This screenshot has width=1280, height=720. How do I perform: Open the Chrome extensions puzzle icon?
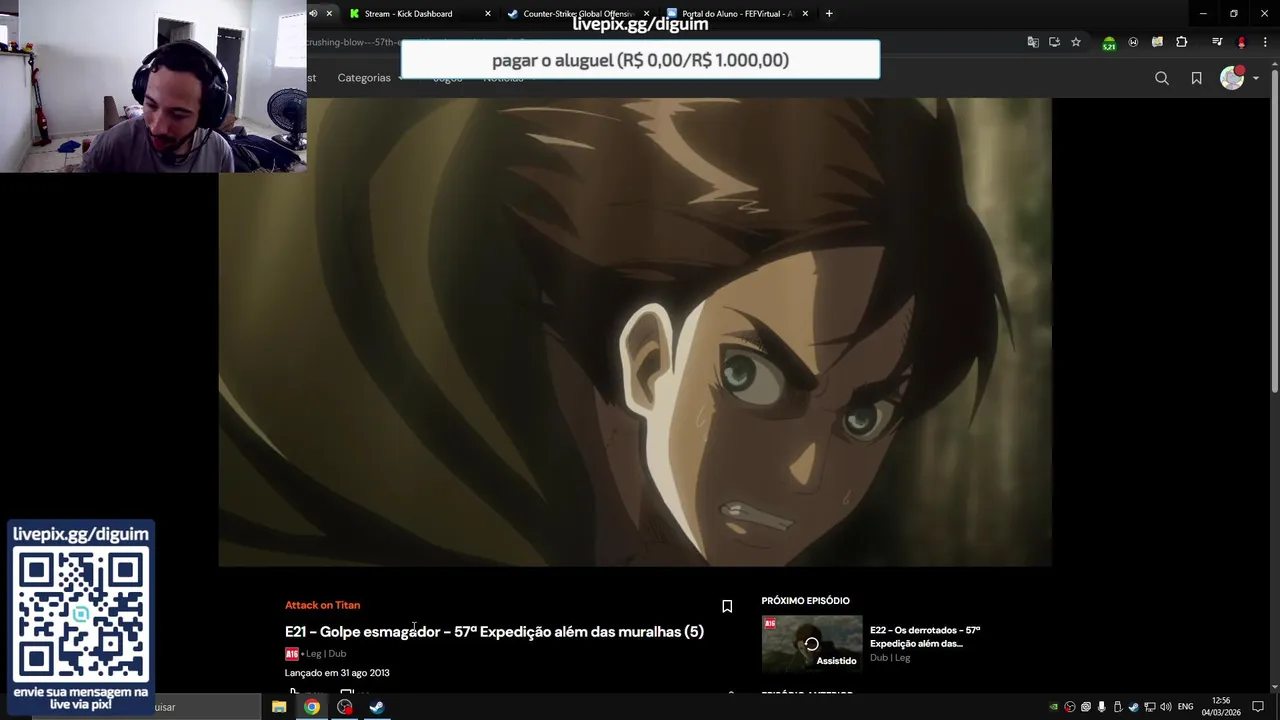click(1182, 42)
